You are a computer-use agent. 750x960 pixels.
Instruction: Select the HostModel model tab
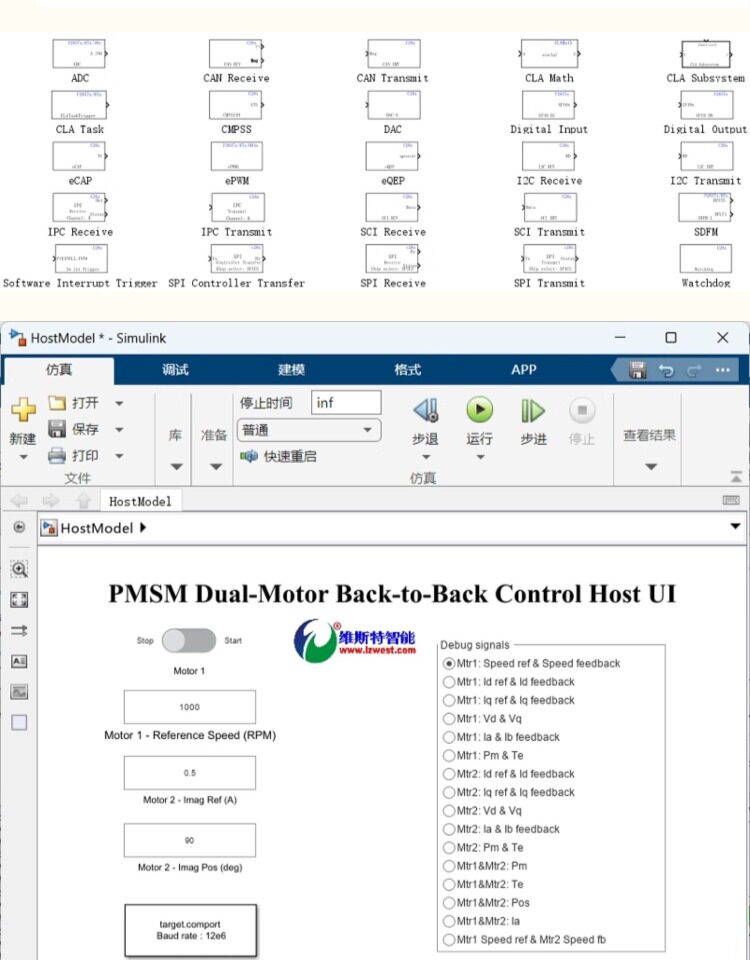point(140,501)
